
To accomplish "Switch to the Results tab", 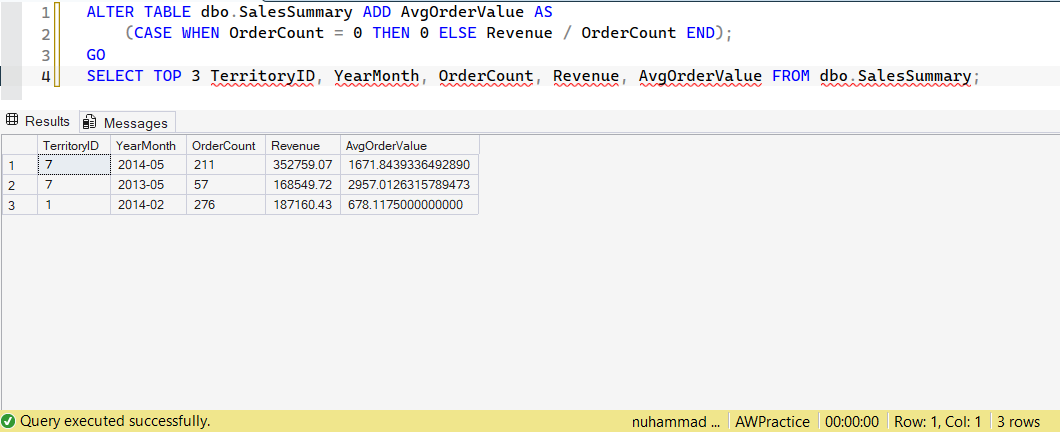I will point(39,122).
